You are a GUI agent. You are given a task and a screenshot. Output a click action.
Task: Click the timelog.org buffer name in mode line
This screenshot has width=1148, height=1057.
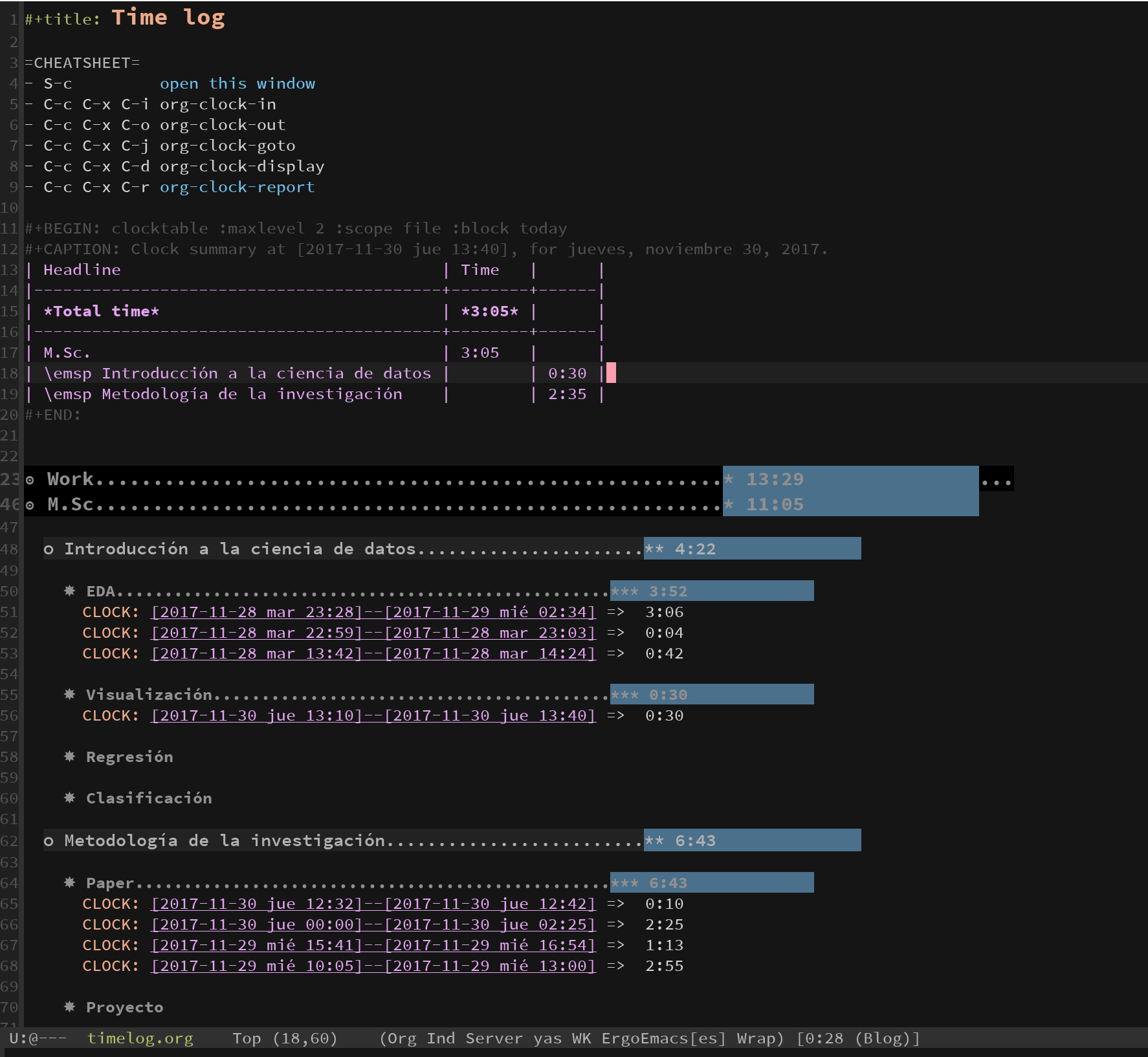[140, 1038]
